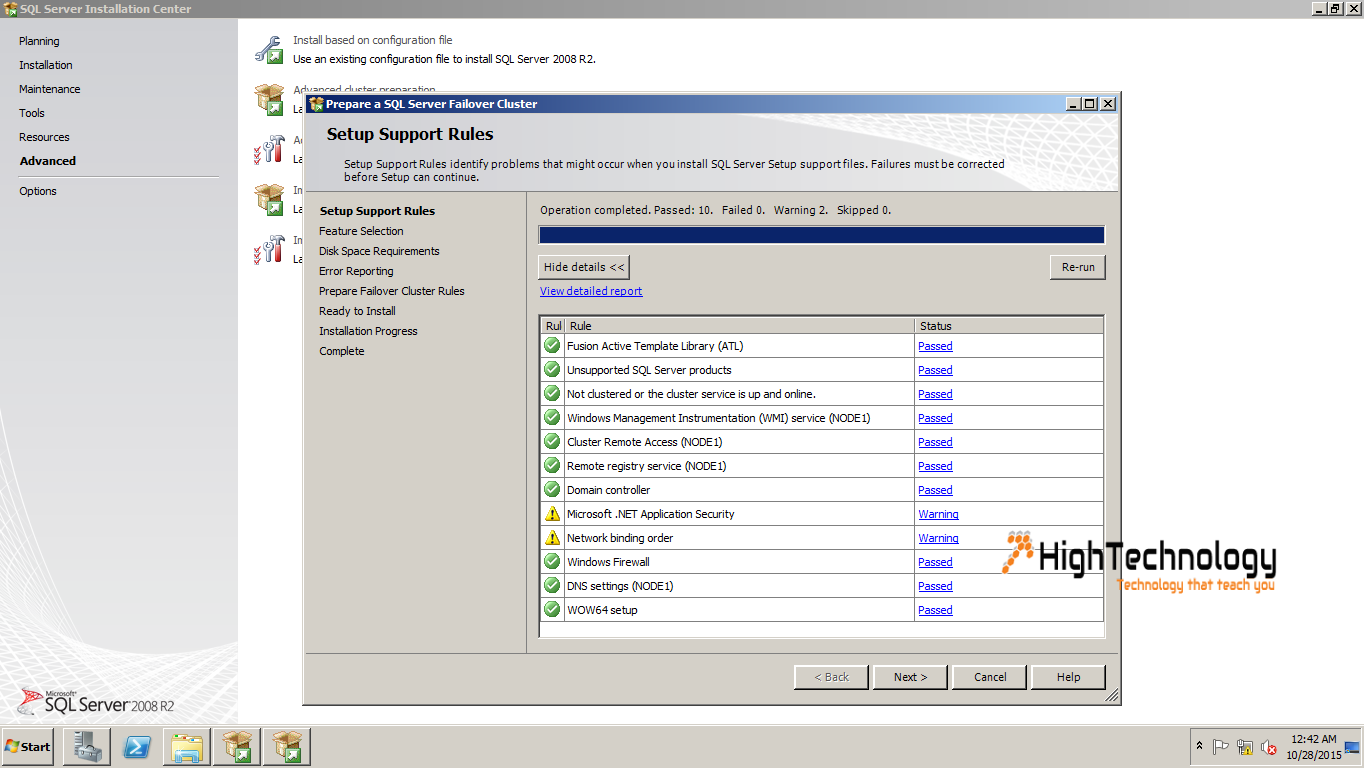Open Server Manager from the taskbar

(x=86, y=747)
